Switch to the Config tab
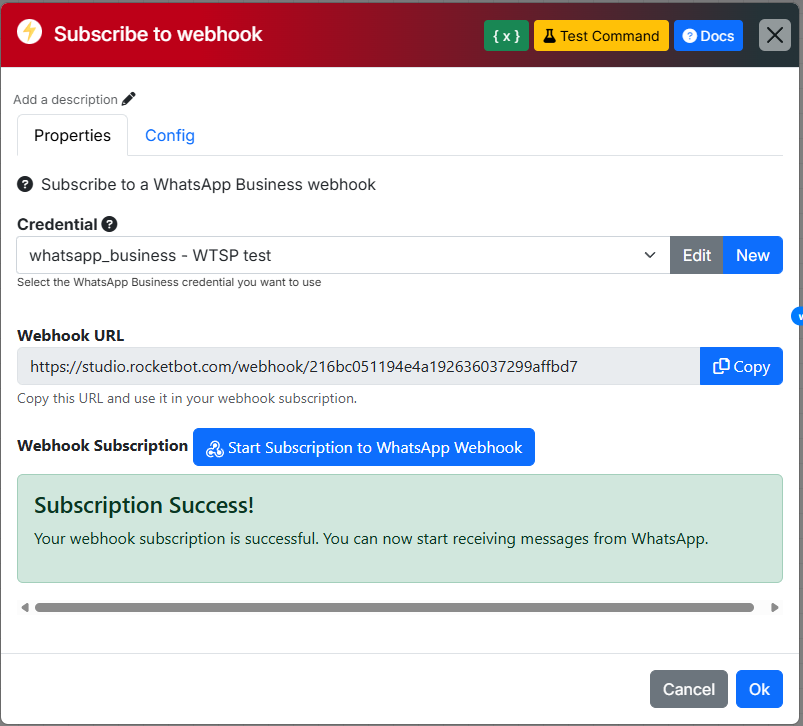 [170, 135]
